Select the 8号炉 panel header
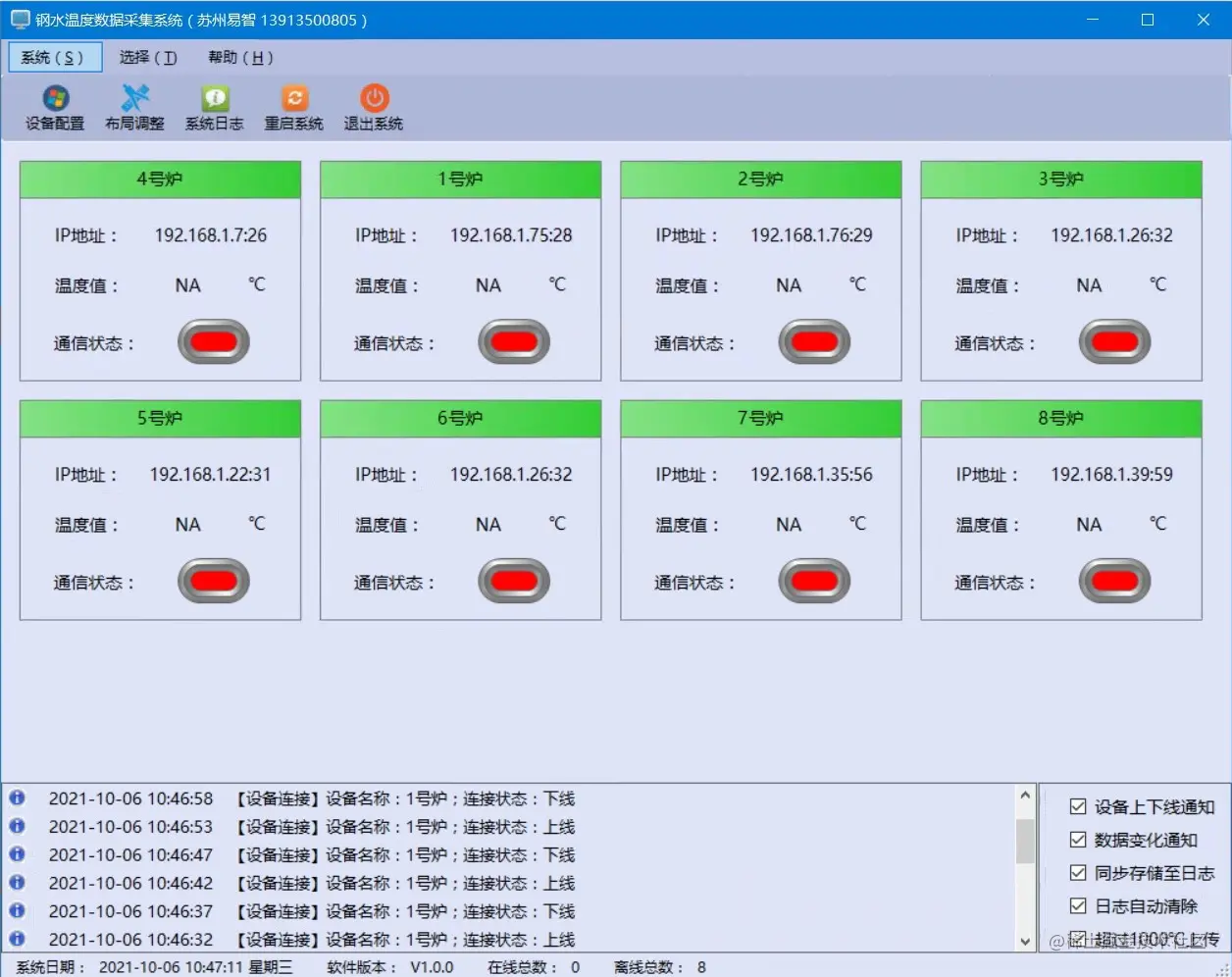 tap(1061, 418)
